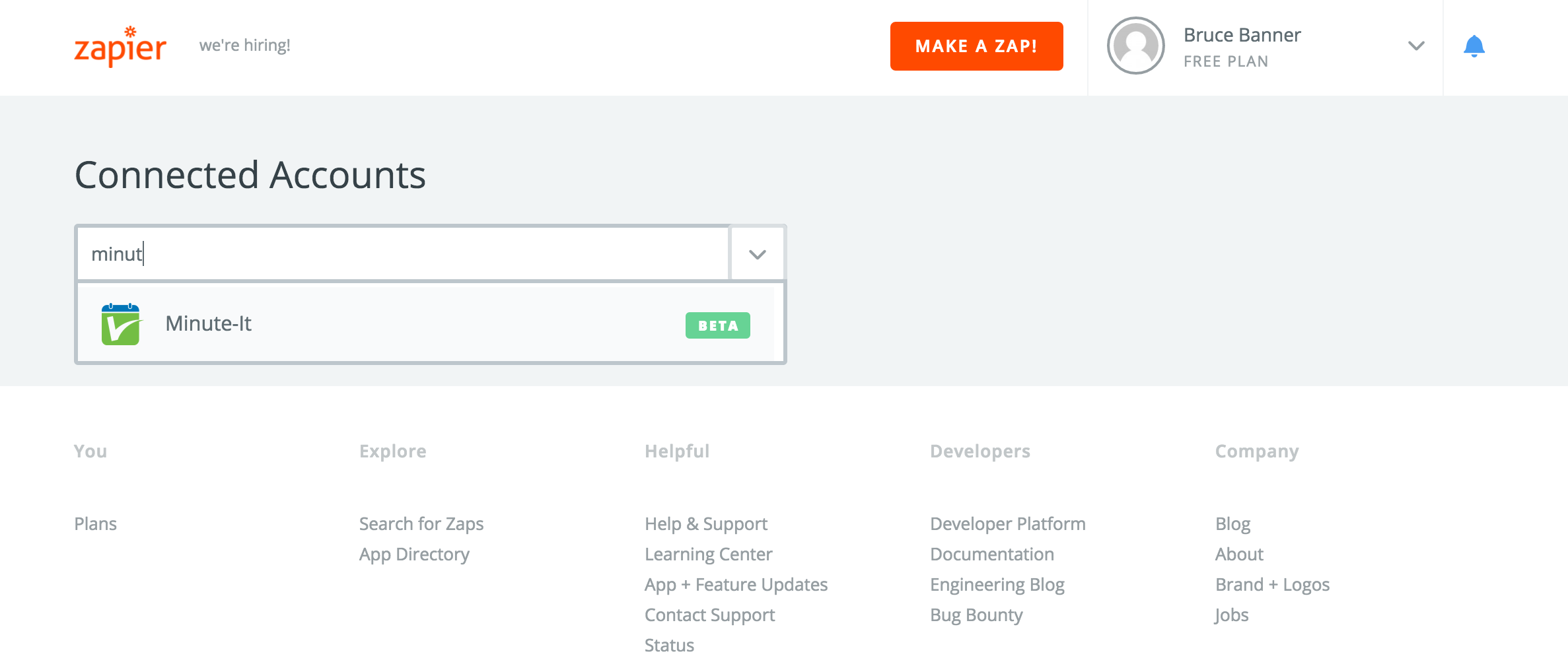This screenshot has width=1568, height=666.
Task: Open Developer Platform link
Action: click(1007, 523)
